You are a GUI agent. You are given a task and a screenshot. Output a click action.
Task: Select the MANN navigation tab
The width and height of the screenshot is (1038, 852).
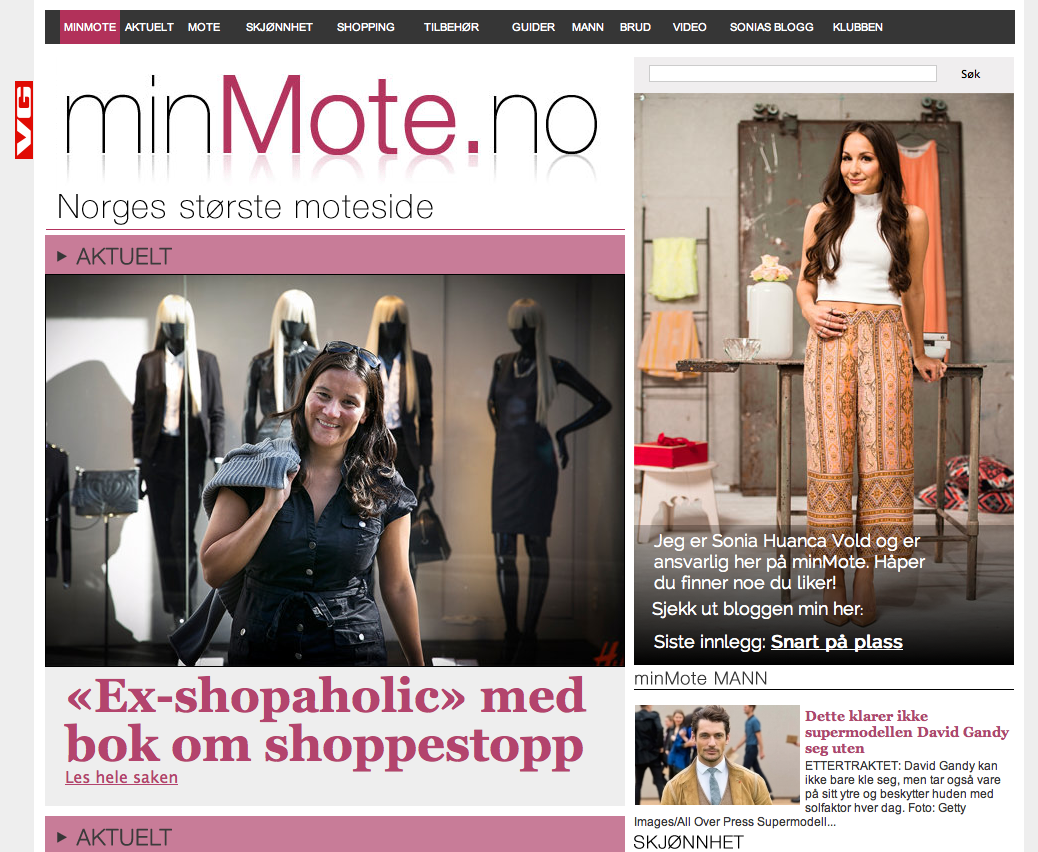tap(588, 27)
